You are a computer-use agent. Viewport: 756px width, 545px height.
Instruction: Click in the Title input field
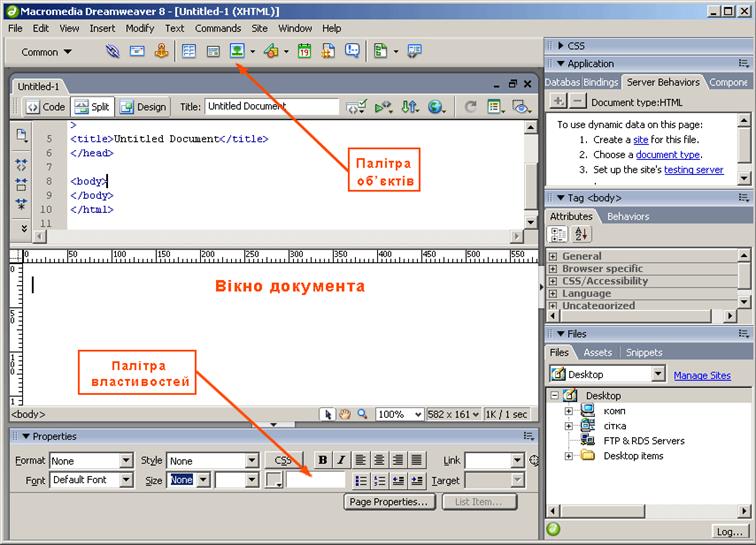[272, 107]
